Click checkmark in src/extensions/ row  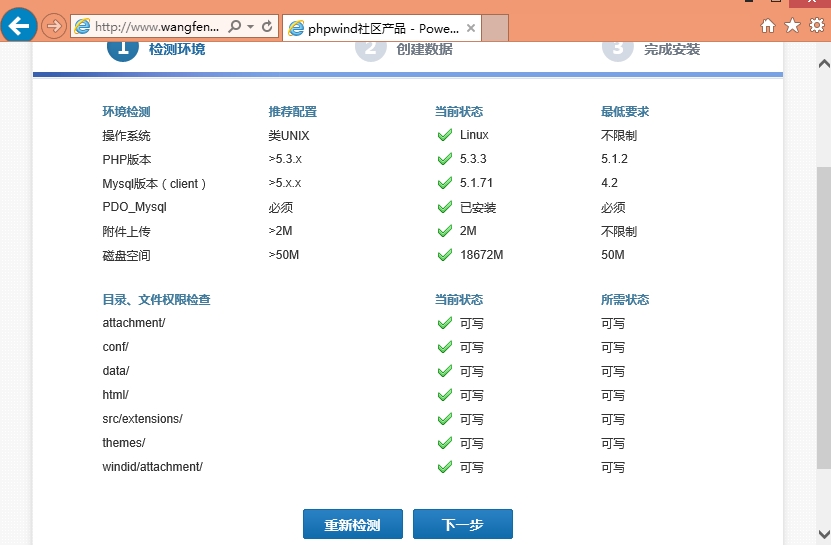(445, 419)
